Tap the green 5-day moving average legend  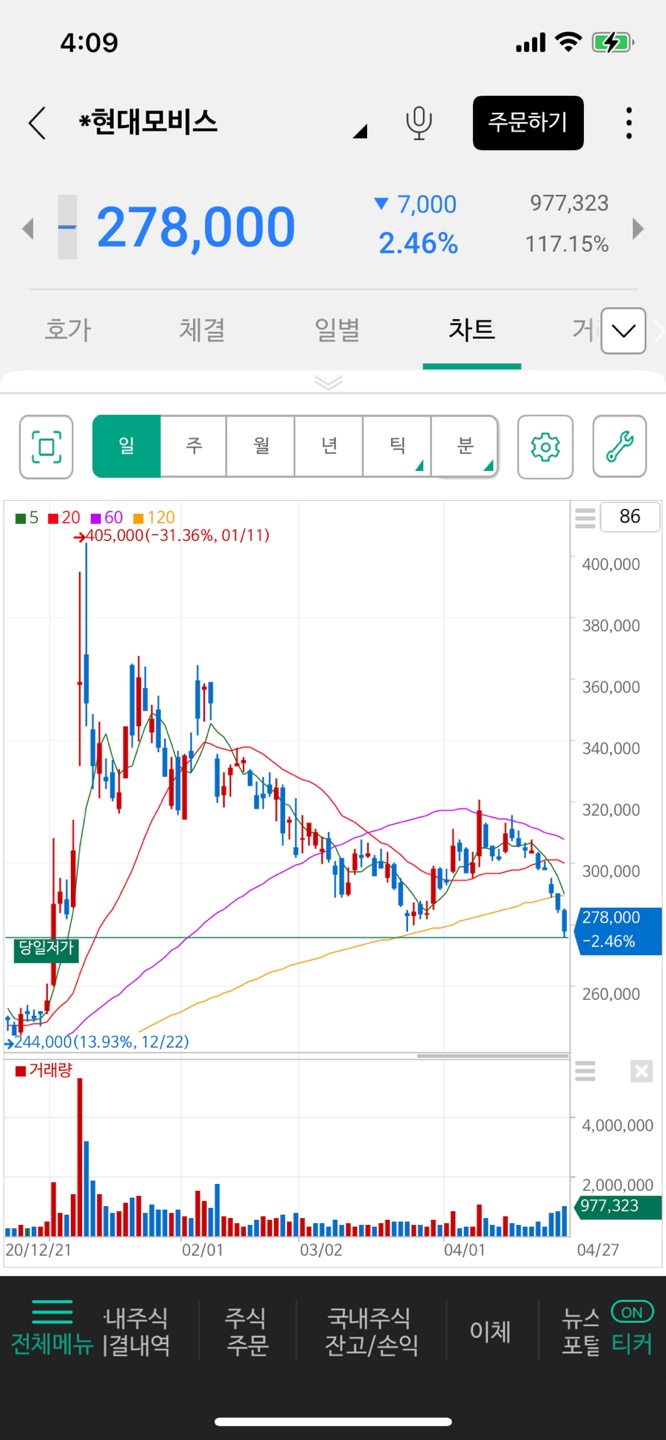tap(27, 518)
